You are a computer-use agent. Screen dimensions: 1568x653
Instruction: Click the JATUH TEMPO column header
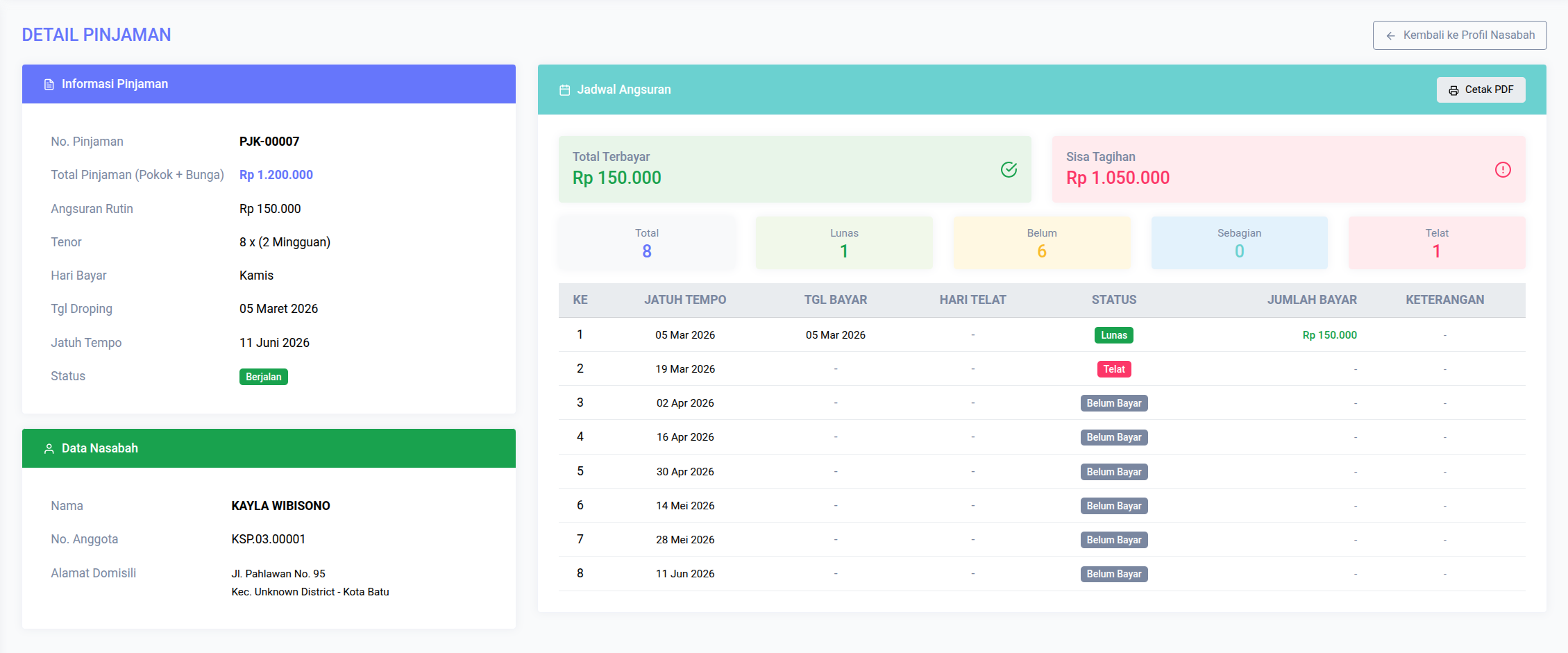click(x=684, y=300)
